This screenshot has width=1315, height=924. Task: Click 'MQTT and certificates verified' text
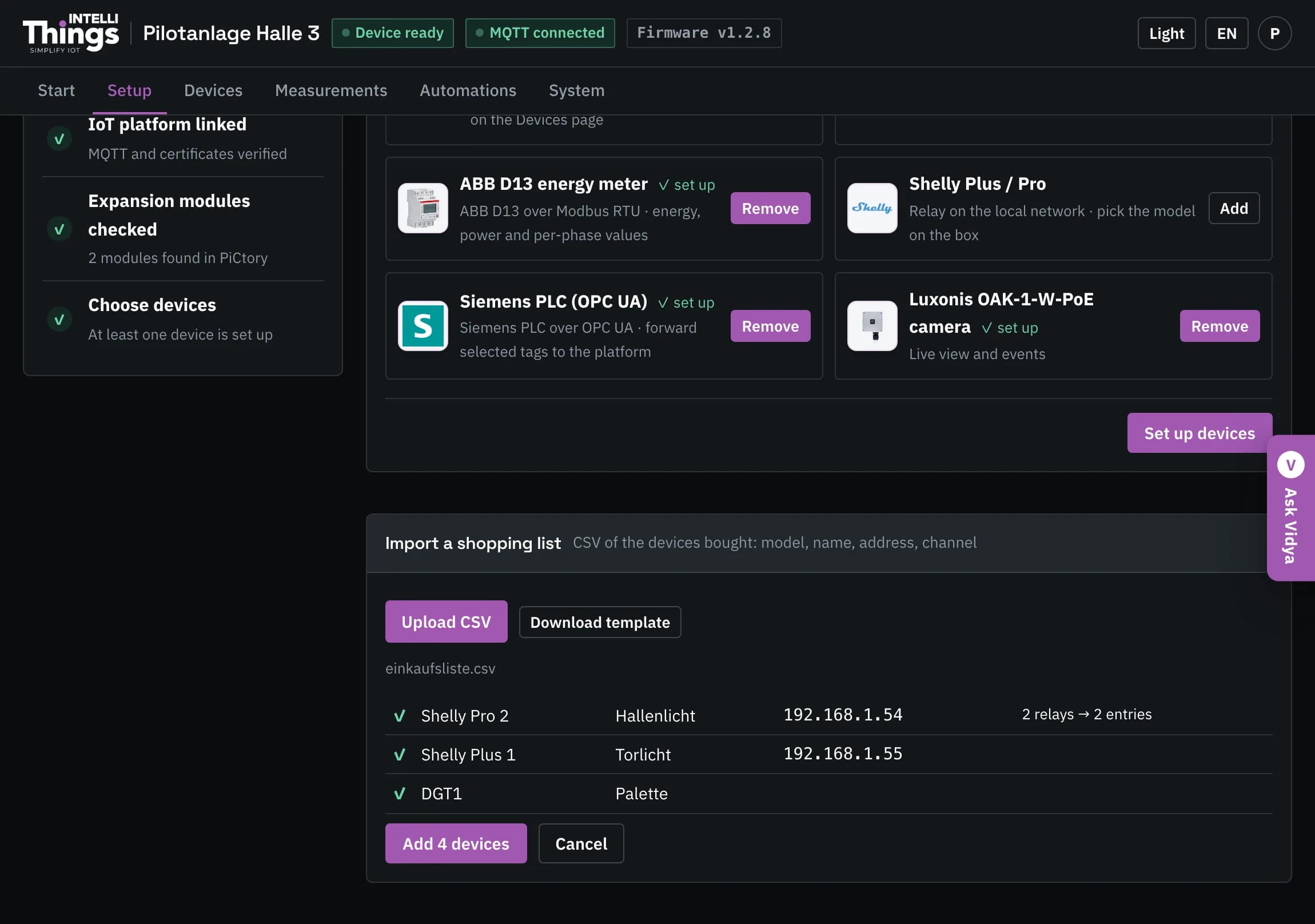(188, 153)
